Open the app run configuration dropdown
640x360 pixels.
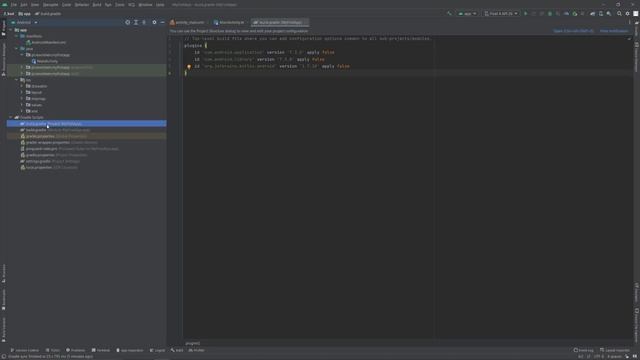(x=467, y=13)
